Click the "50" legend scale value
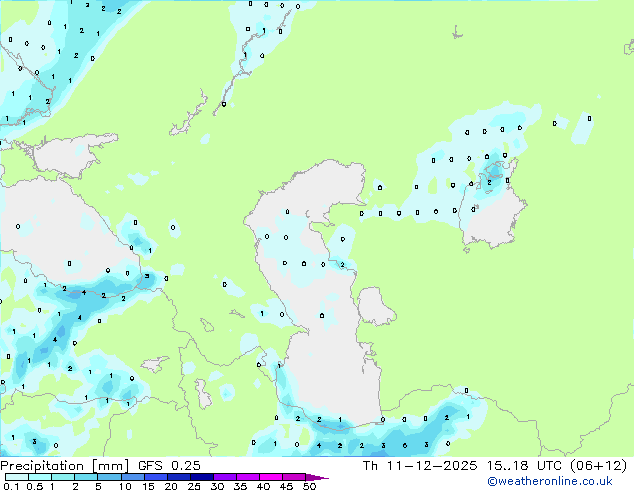634x490 pixels. (309, 486)
